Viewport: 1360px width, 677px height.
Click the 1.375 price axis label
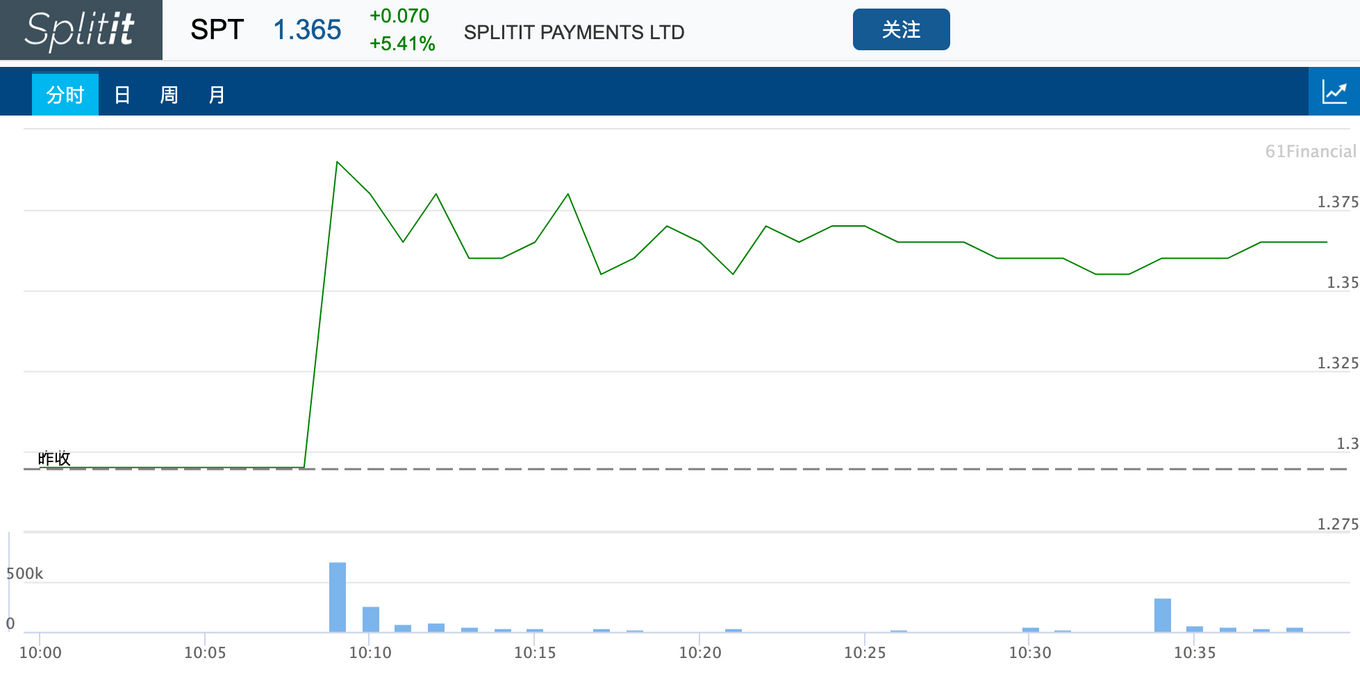1338,202
